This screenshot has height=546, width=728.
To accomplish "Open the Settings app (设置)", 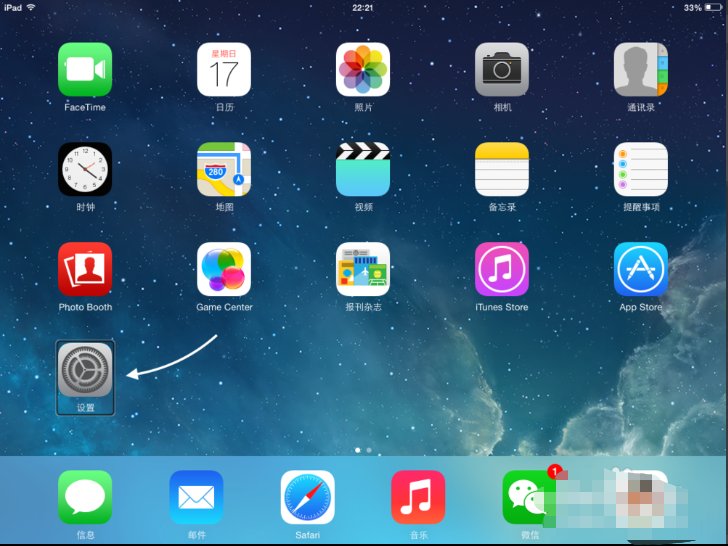I will pyautogui.click(x=85, y=370).
